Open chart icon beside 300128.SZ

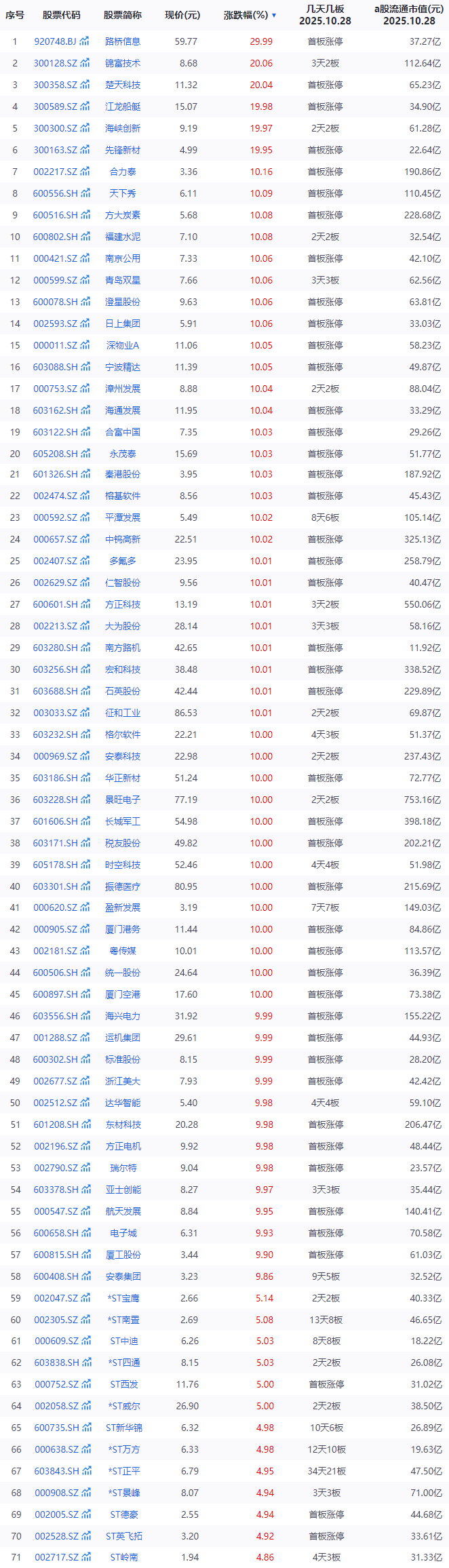click(85, 63)
